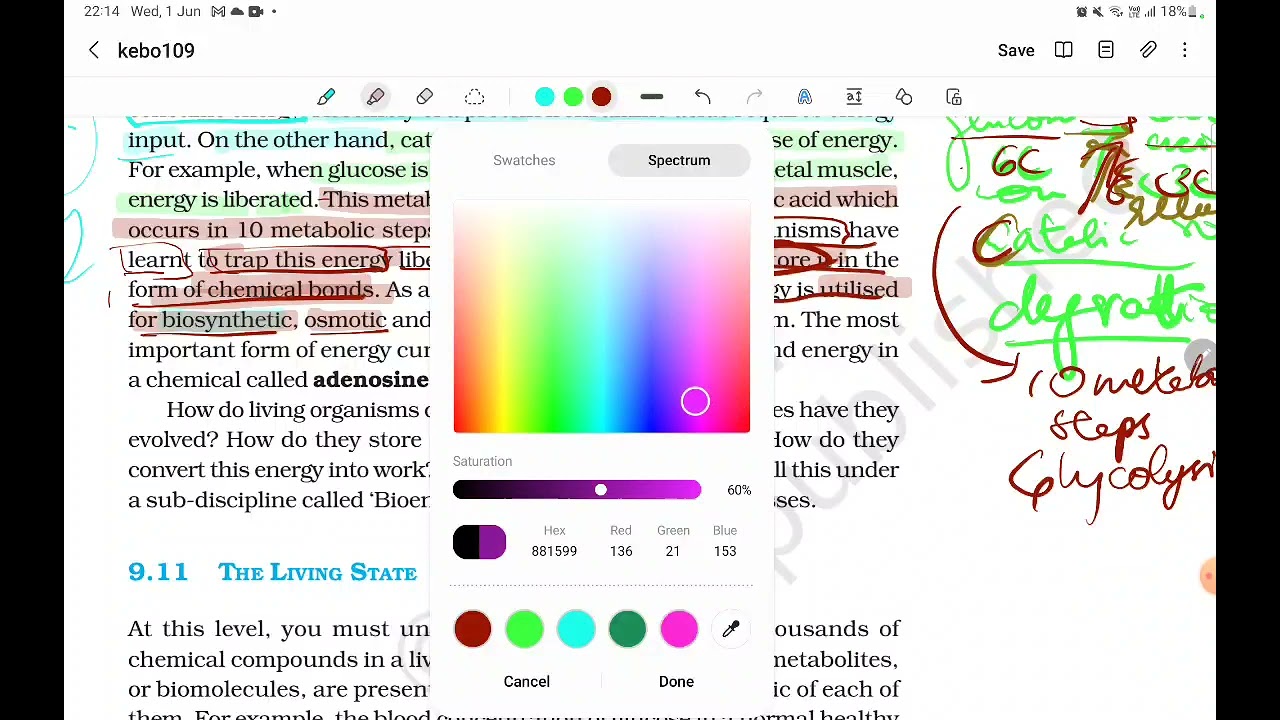Open reading mode book icon

point(1064,50)
